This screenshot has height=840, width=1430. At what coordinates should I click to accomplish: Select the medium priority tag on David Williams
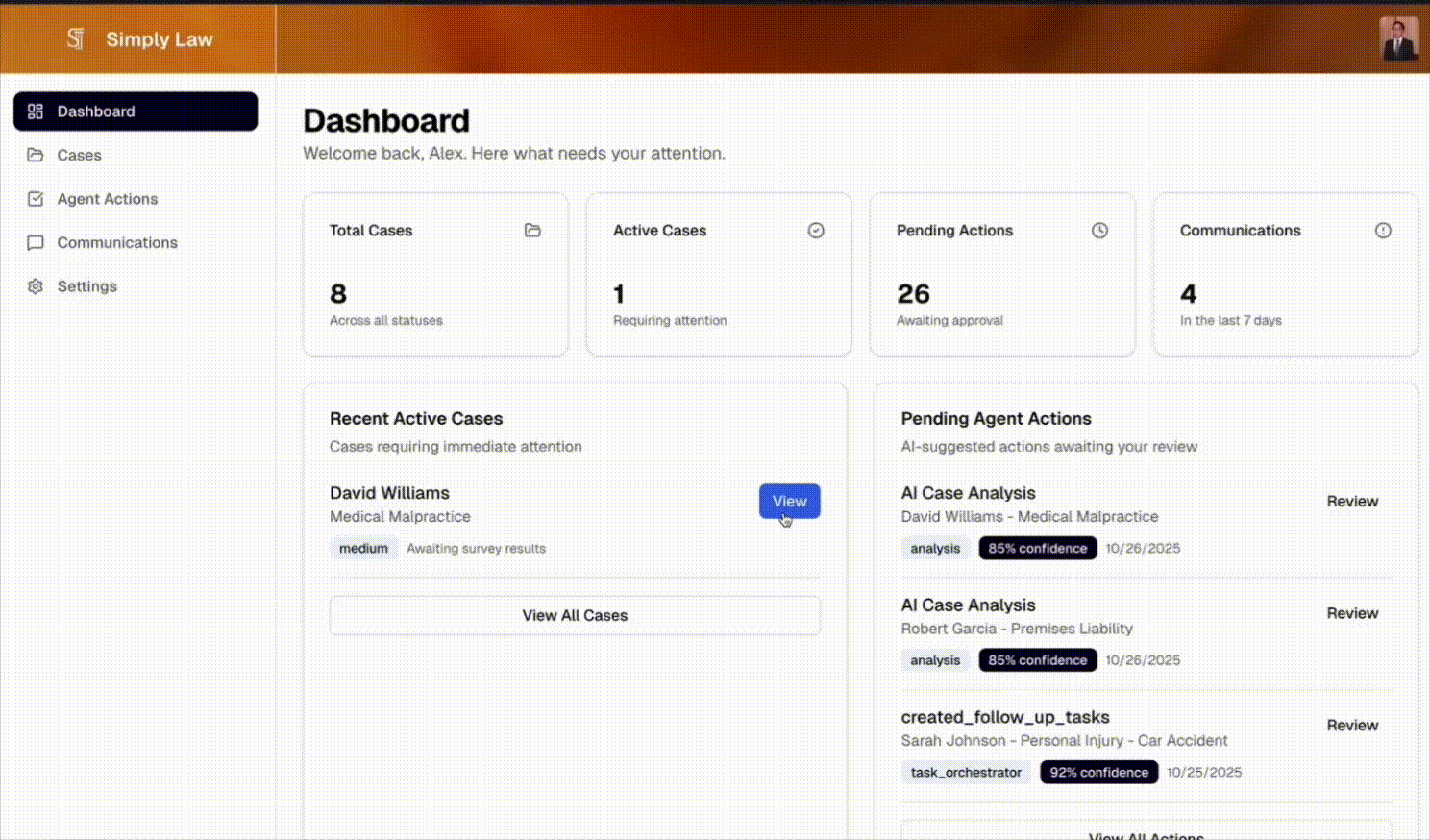363,548
